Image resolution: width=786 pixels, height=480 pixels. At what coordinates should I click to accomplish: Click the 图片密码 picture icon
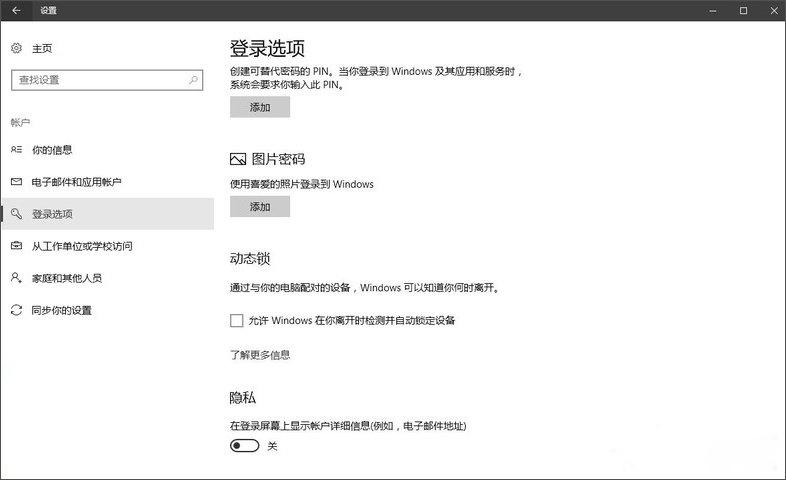tap(238, 159)
